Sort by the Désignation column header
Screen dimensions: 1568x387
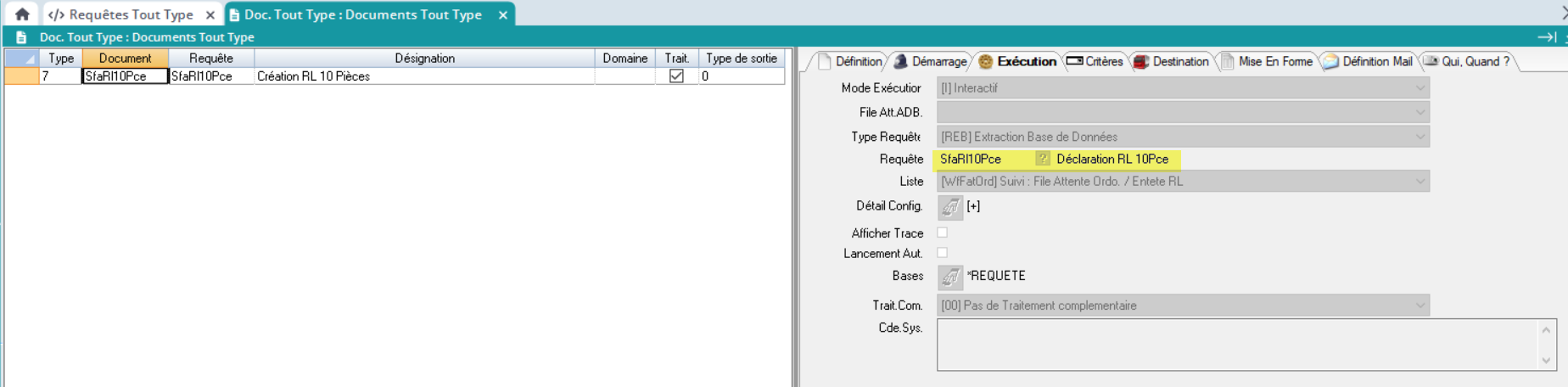coord(424,58)
